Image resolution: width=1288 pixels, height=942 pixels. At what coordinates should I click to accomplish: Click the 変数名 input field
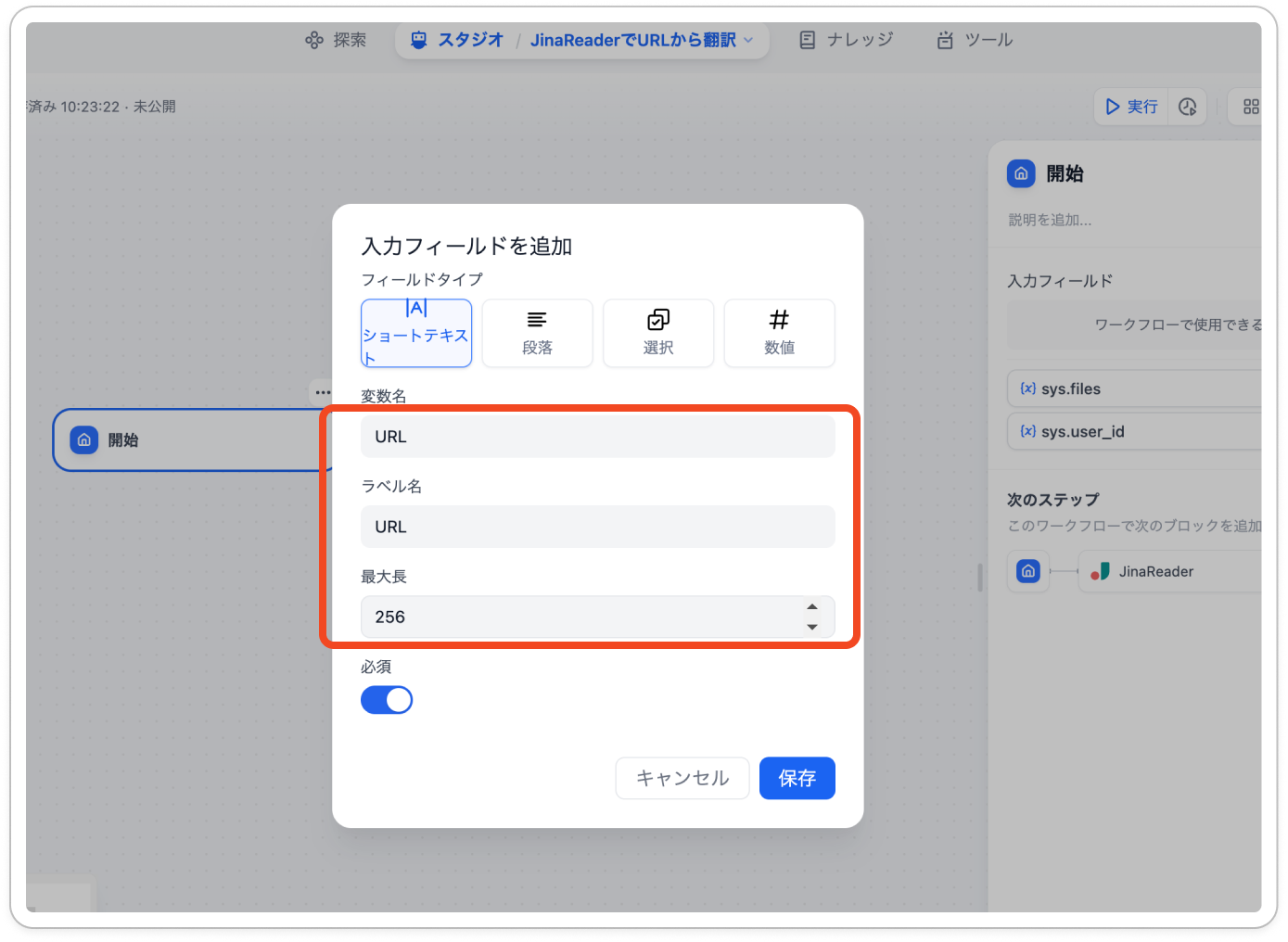(x=598, y=437)
